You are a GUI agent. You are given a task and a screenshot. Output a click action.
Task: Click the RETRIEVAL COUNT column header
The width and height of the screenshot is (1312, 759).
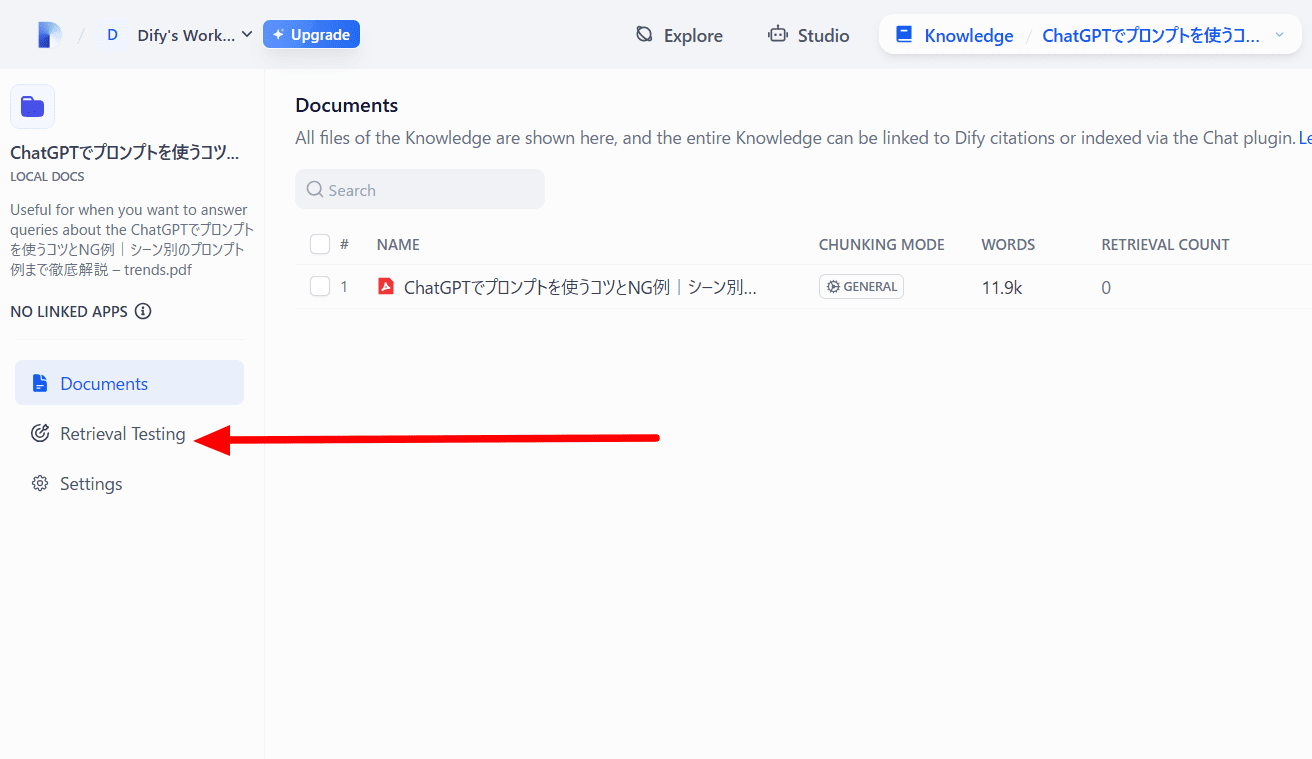[1166, 244]
